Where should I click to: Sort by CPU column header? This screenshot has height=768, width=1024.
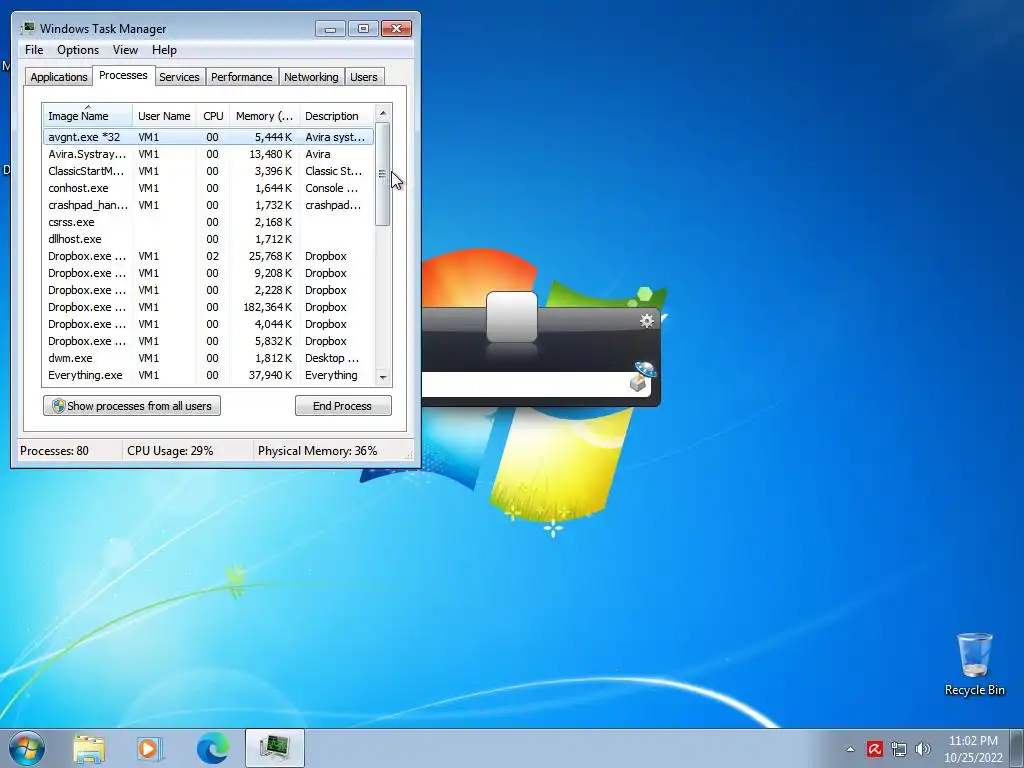point(213,116)
